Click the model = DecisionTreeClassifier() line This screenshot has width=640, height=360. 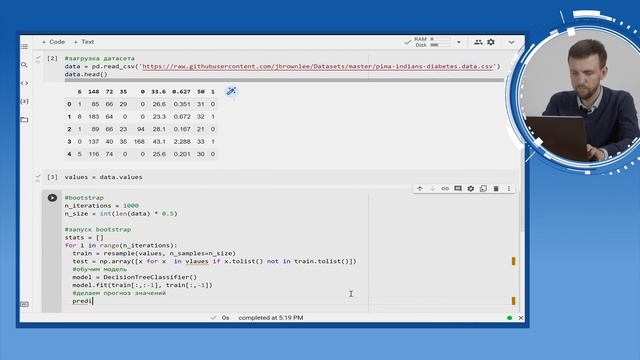pos(134,277)
